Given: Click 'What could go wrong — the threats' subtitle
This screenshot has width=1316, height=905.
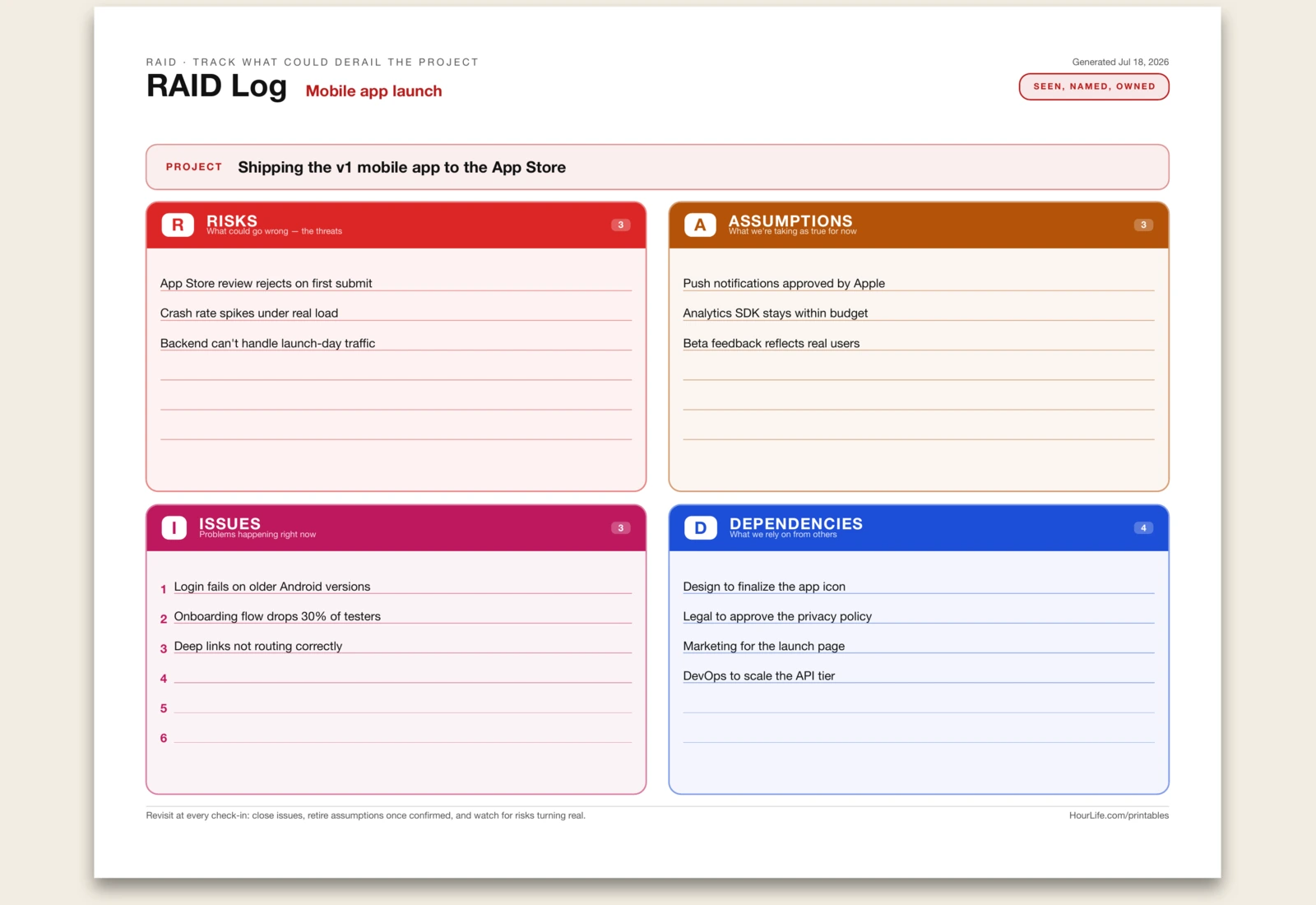Looking at the screenshot, I should [274, 231].
